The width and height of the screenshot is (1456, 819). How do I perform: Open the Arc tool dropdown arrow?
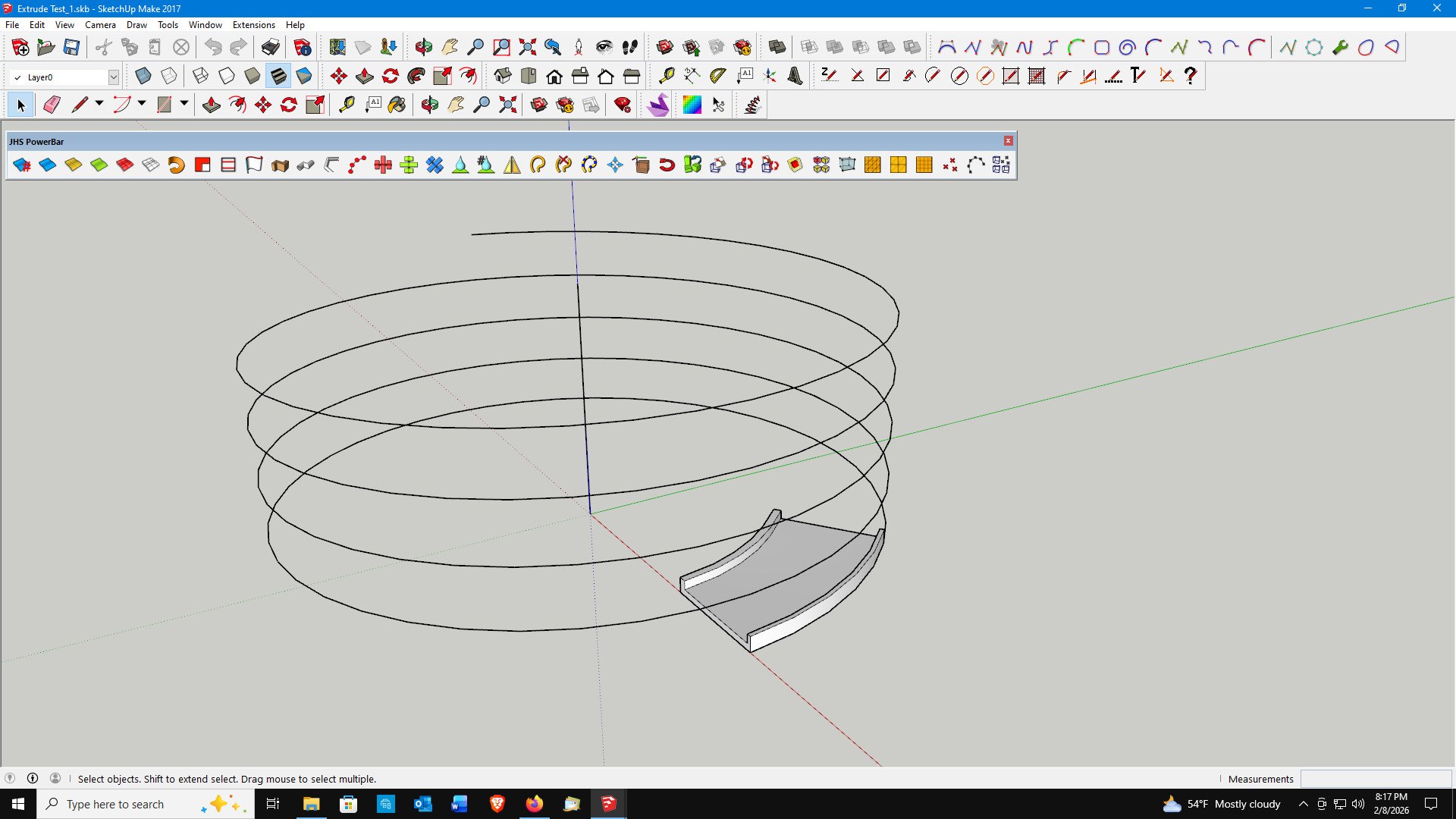[x=142, y=103]
